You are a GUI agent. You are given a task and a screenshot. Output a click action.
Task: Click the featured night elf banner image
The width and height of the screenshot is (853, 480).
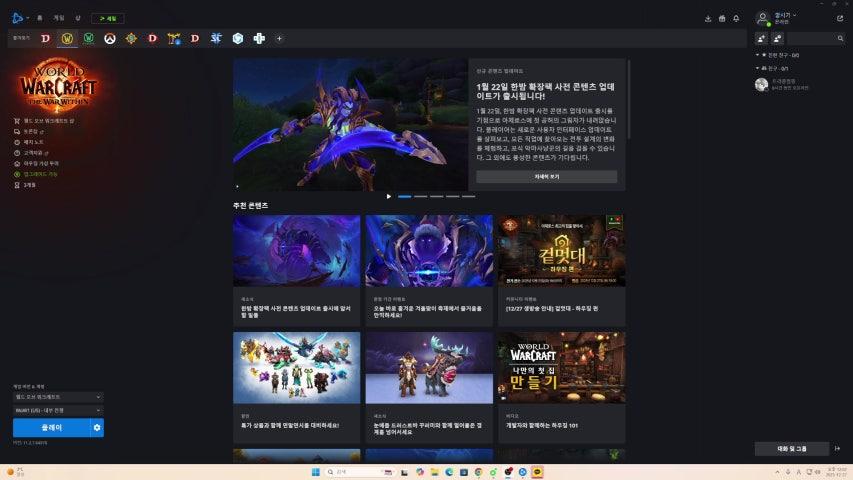pos(350,125)
